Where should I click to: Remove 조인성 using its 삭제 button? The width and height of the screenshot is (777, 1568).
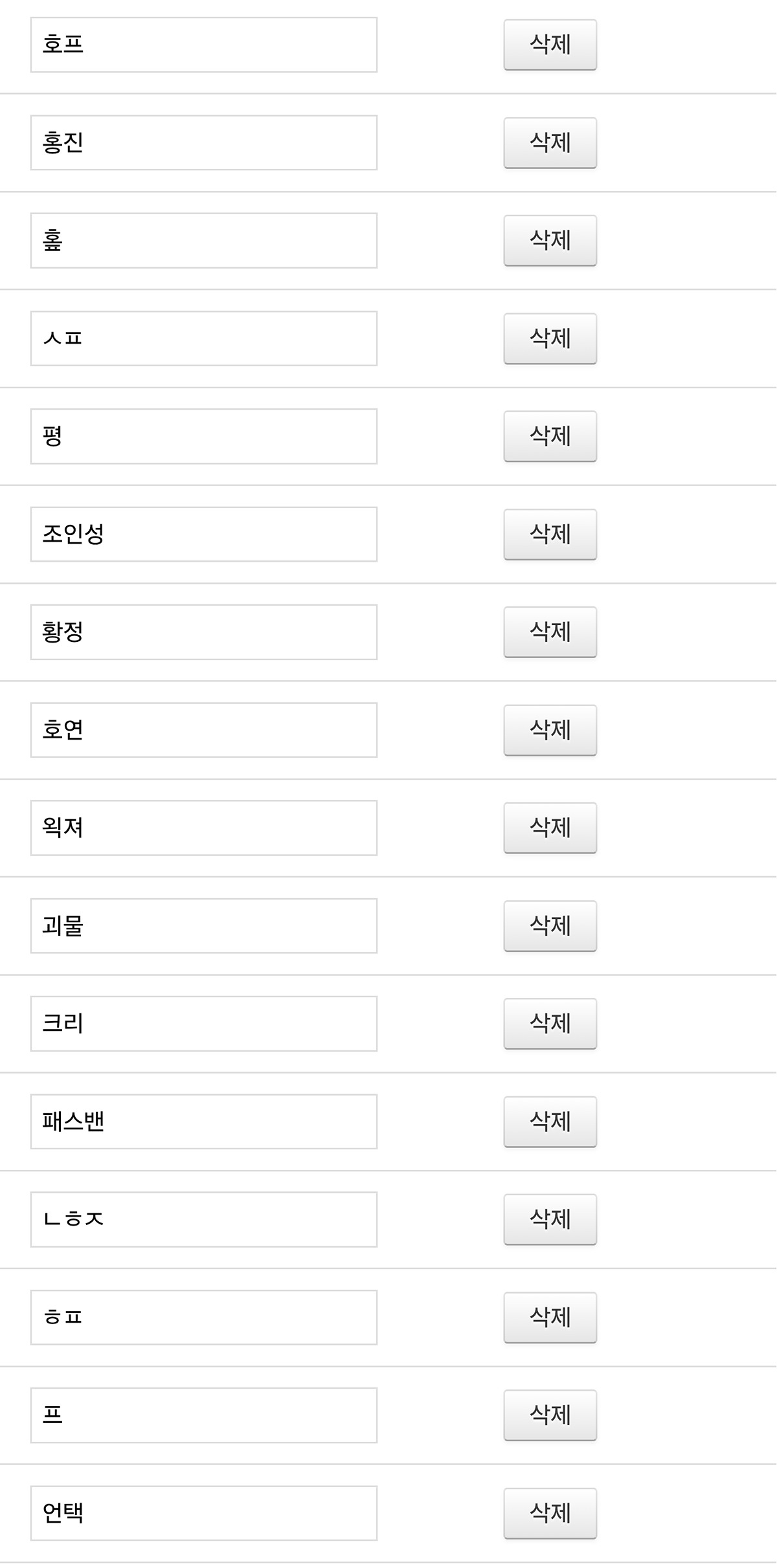[x=550, y=535]
